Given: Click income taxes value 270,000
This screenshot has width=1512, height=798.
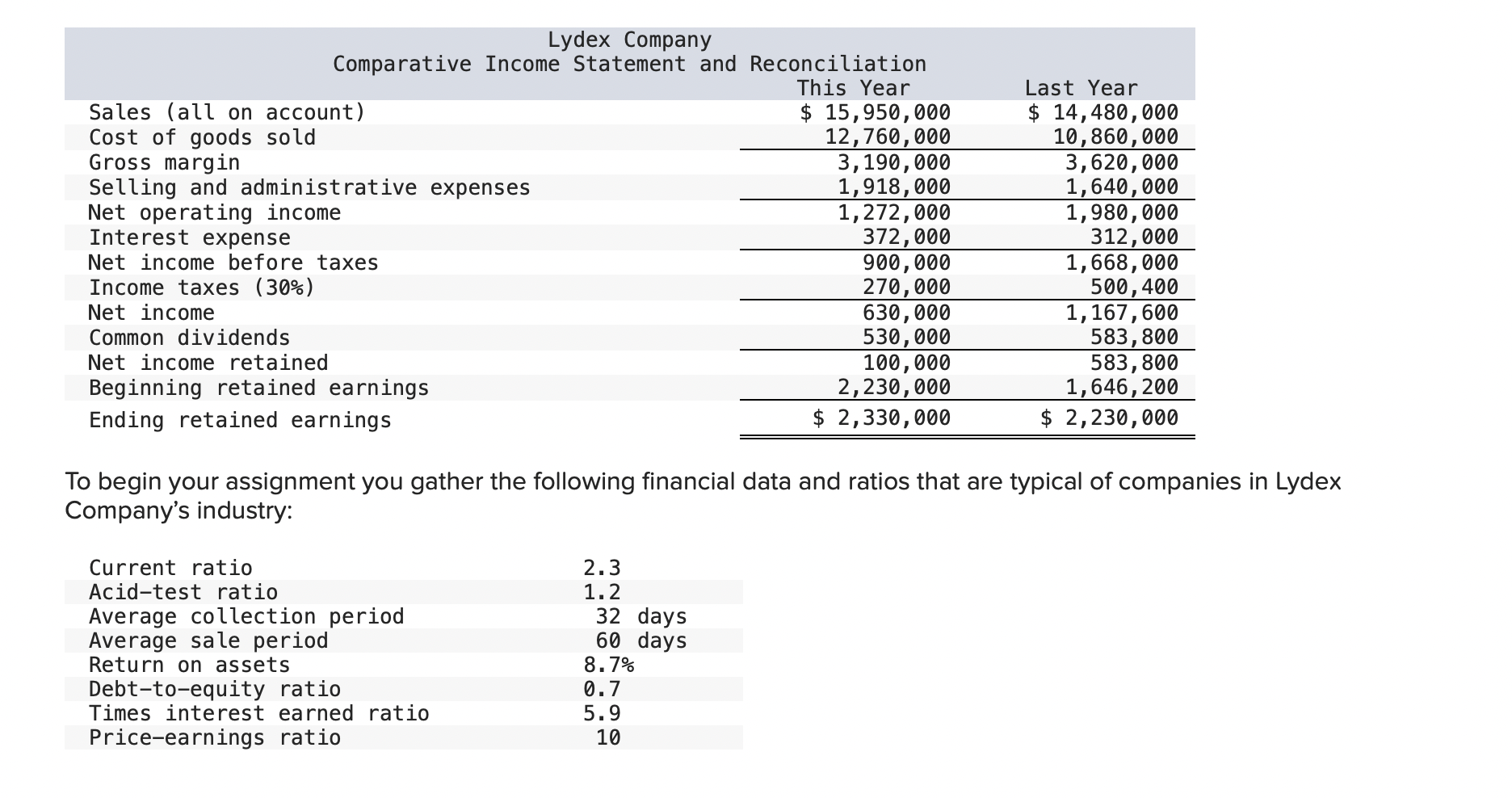Looking at the screenshot, I should point(907,288).
